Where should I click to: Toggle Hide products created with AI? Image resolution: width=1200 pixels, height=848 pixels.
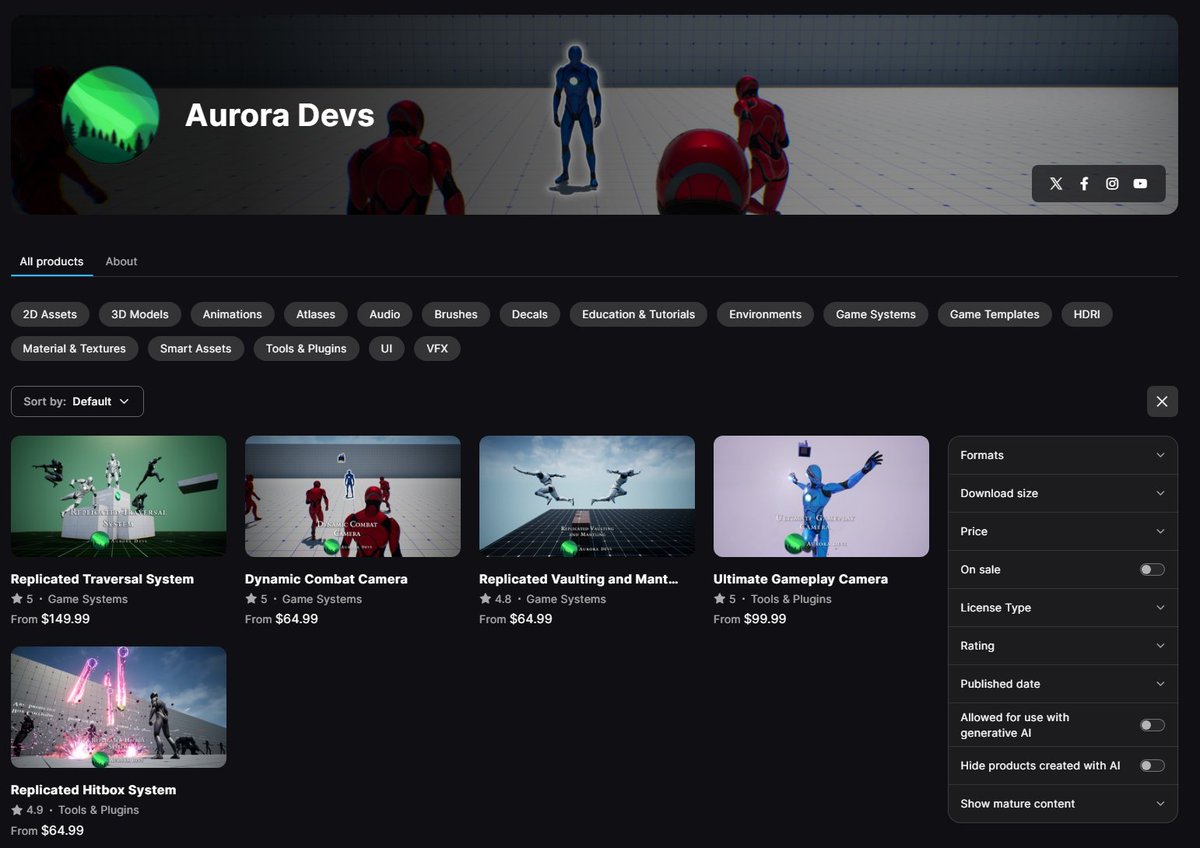(x=1152, y=765)
